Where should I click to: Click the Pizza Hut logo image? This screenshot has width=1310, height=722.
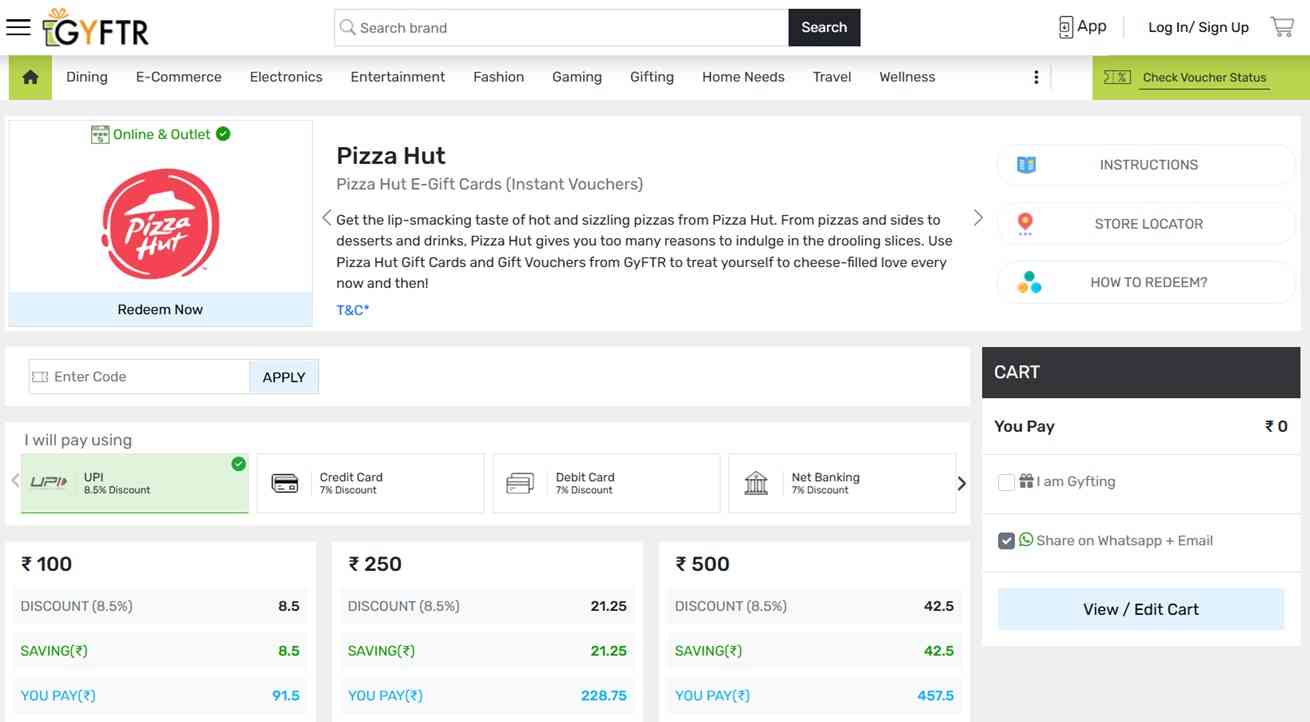160,223
